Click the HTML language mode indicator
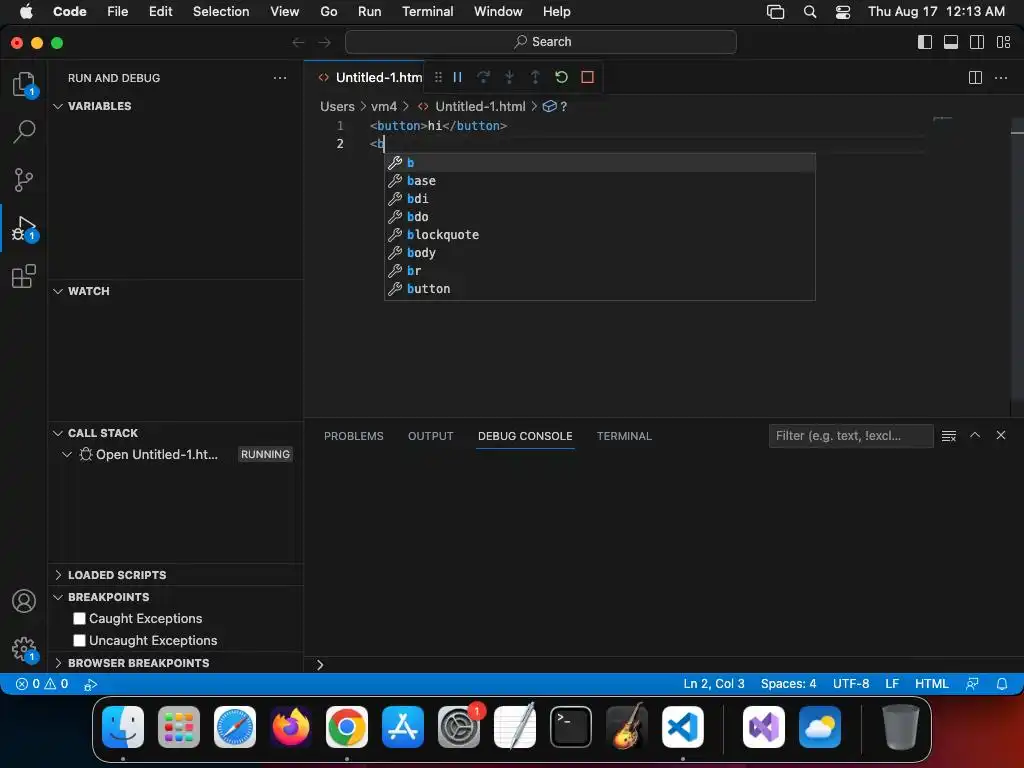1024x768 pixels. click(x=931, y=684)
